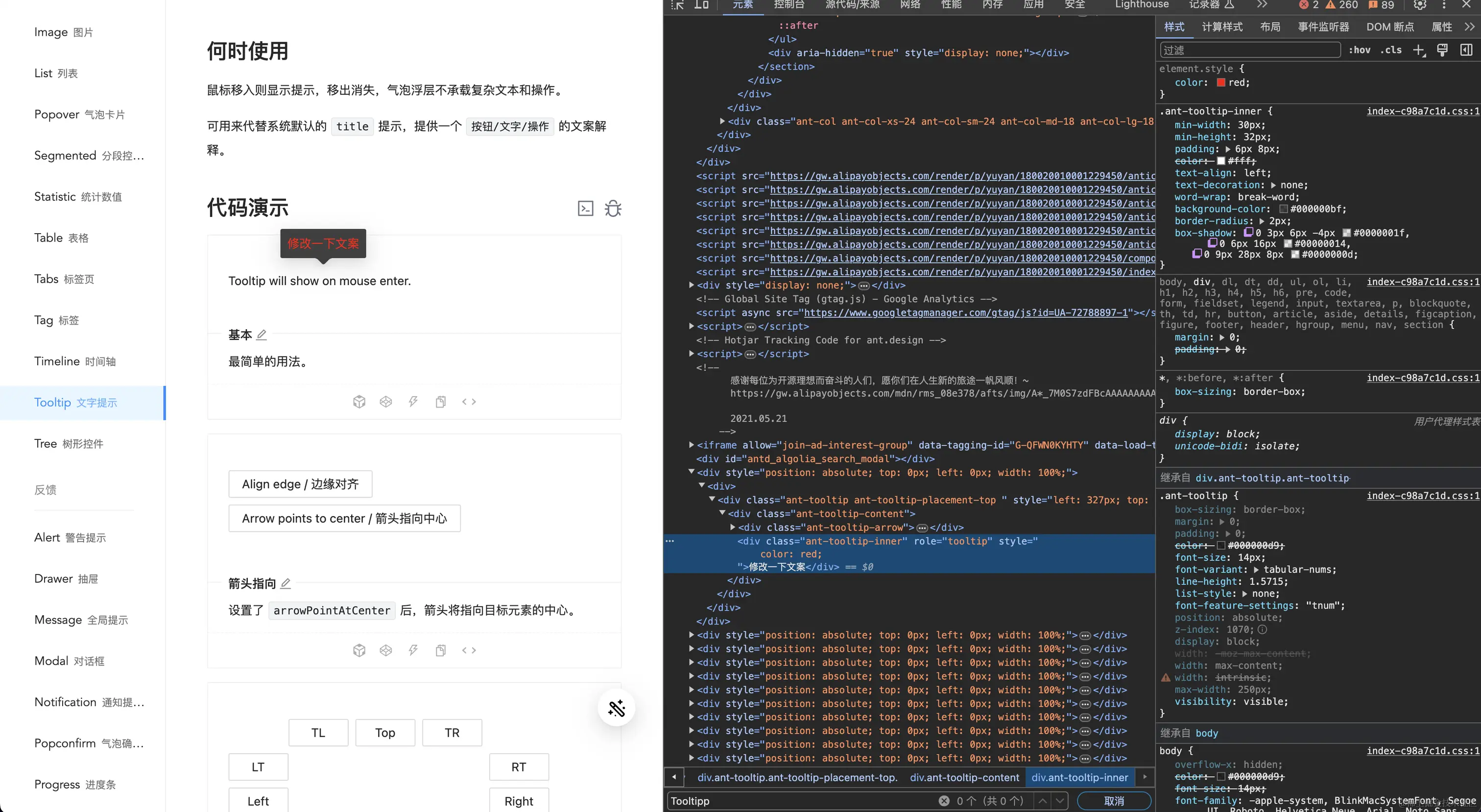Screen dimensions: 1481x812
Task: Open the 事件监听器 tab
Action: (x=1323, y=27)
